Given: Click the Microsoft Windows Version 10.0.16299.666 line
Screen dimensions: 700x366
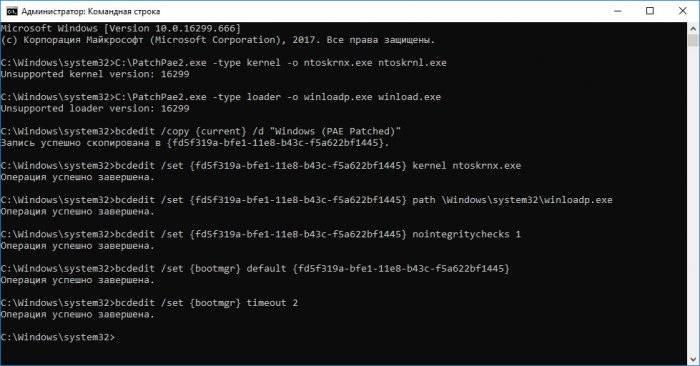Looking at the screenshot, I should point(121,28).
